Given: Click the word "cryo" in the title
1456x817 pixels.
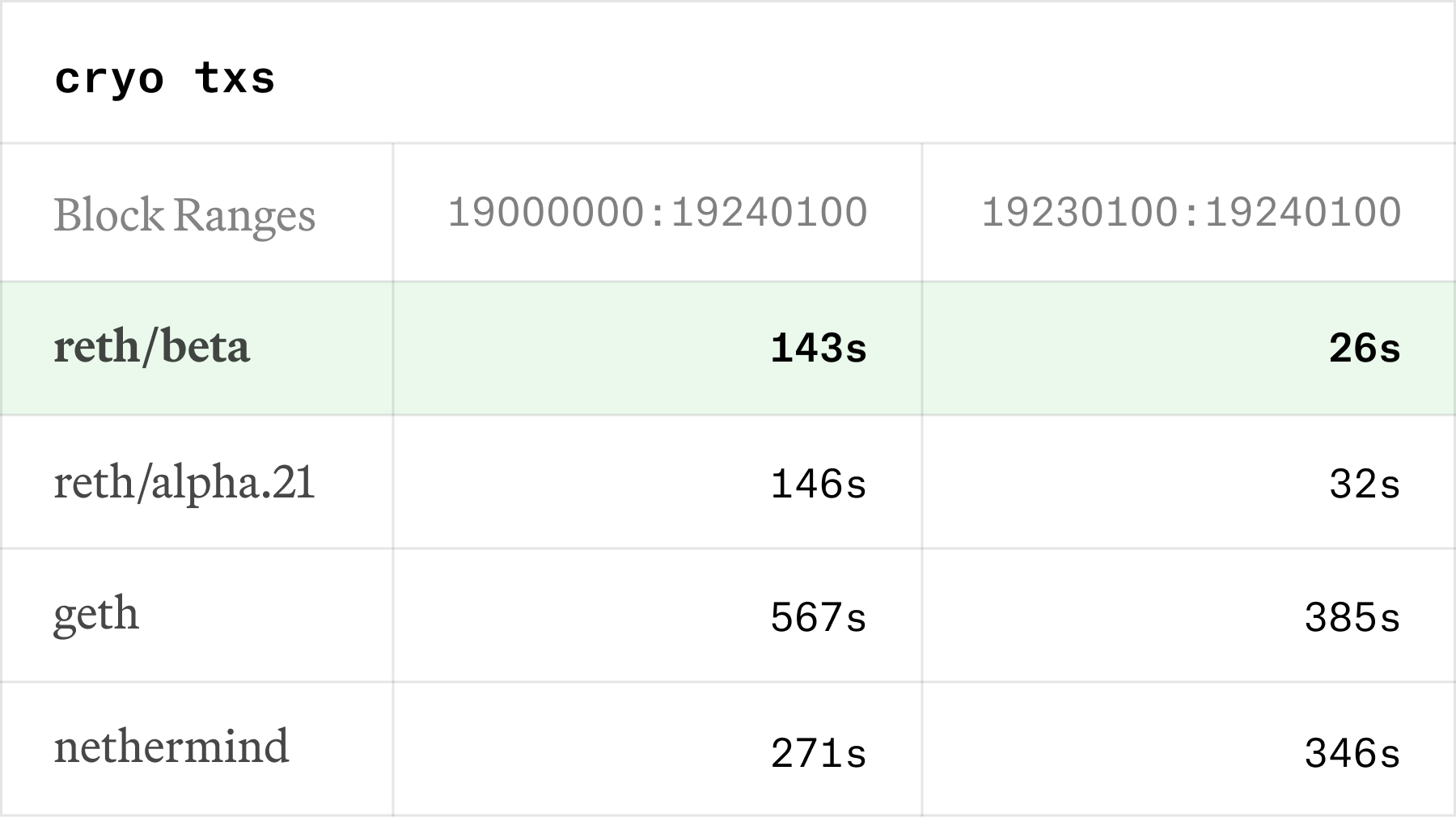Looking at the screenshot, I should [109, 79].
